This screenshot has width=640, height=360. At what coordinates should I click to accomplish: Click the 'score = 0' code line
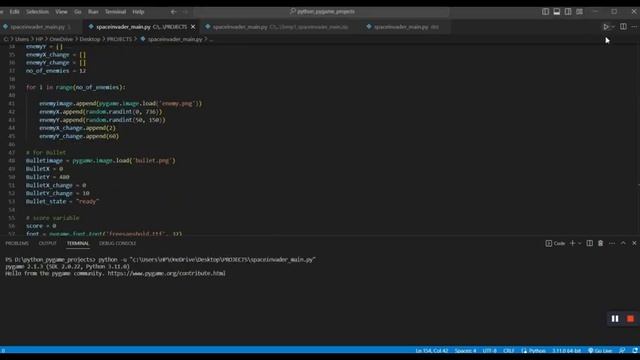click(x=41, y=226)
